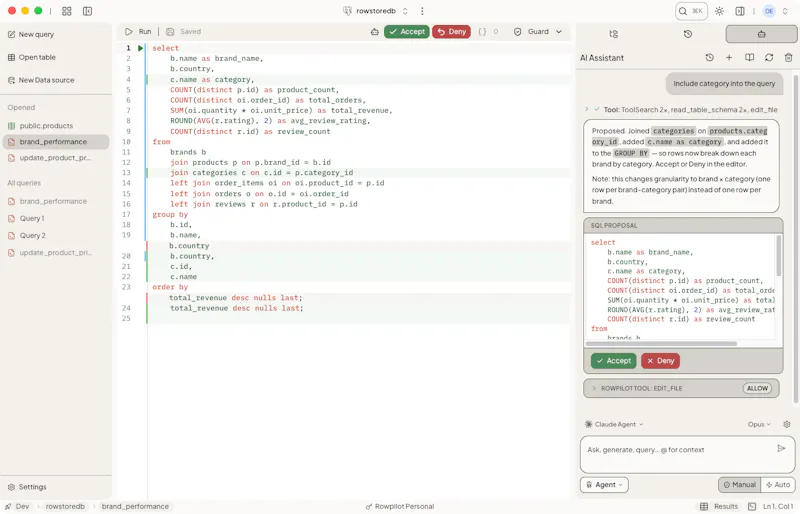Screen dimensions: 800x514
Task: Open the grid dashboard icon in title bar
Action: (66, 11)
